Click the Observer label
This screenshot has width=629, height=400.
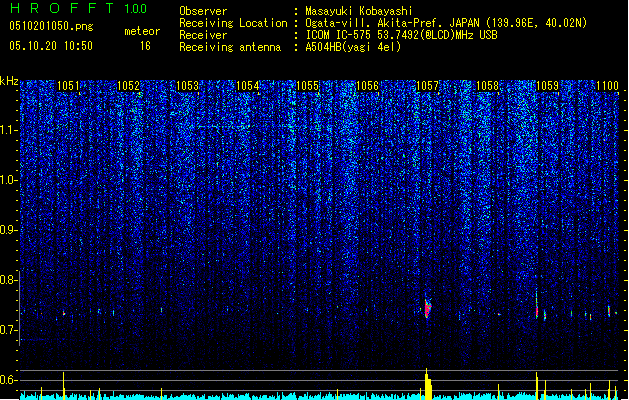click(x=203, y=11)
